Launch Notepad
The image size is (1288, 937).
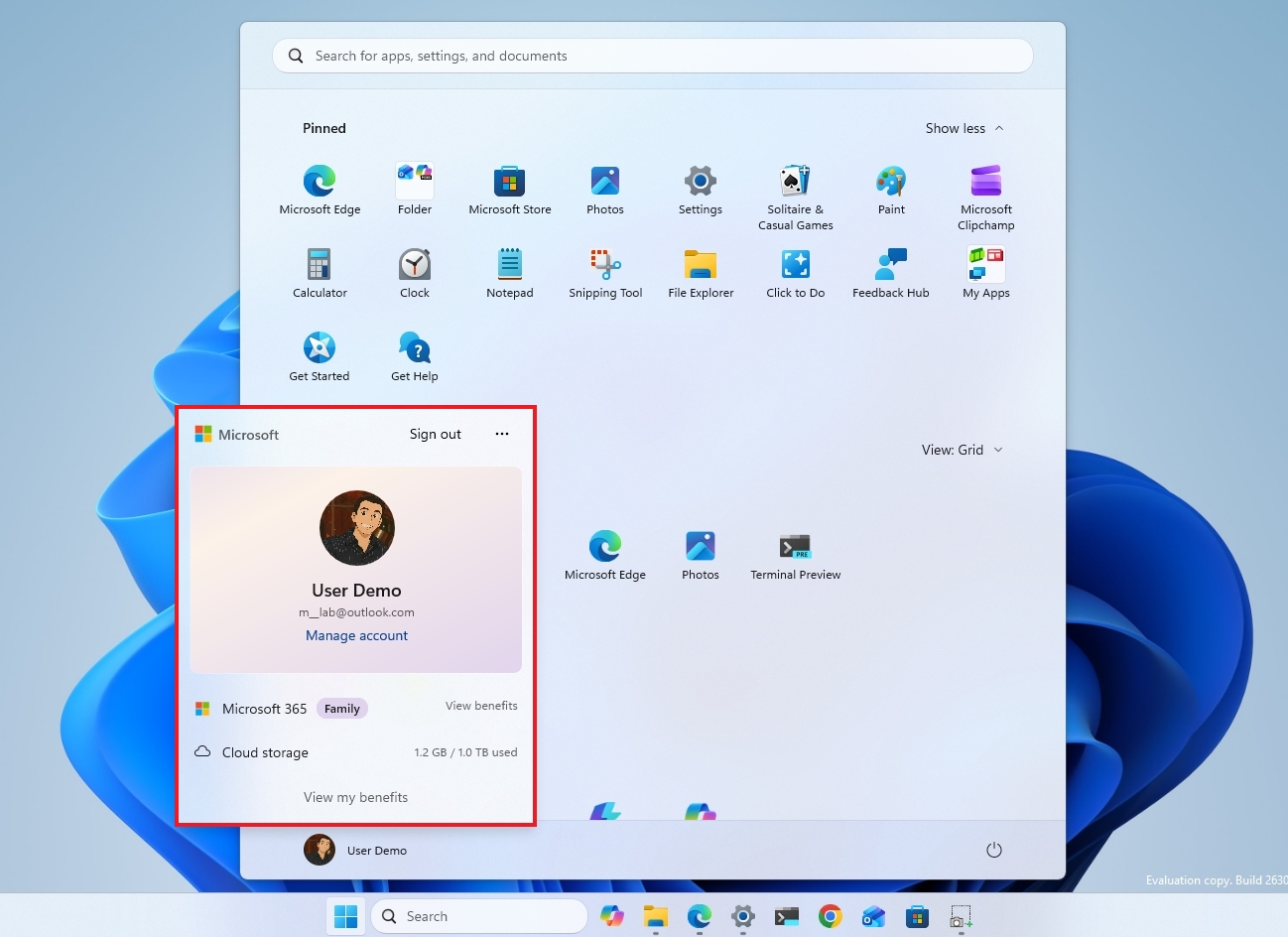pyautogui.click(x=510, y=273)
